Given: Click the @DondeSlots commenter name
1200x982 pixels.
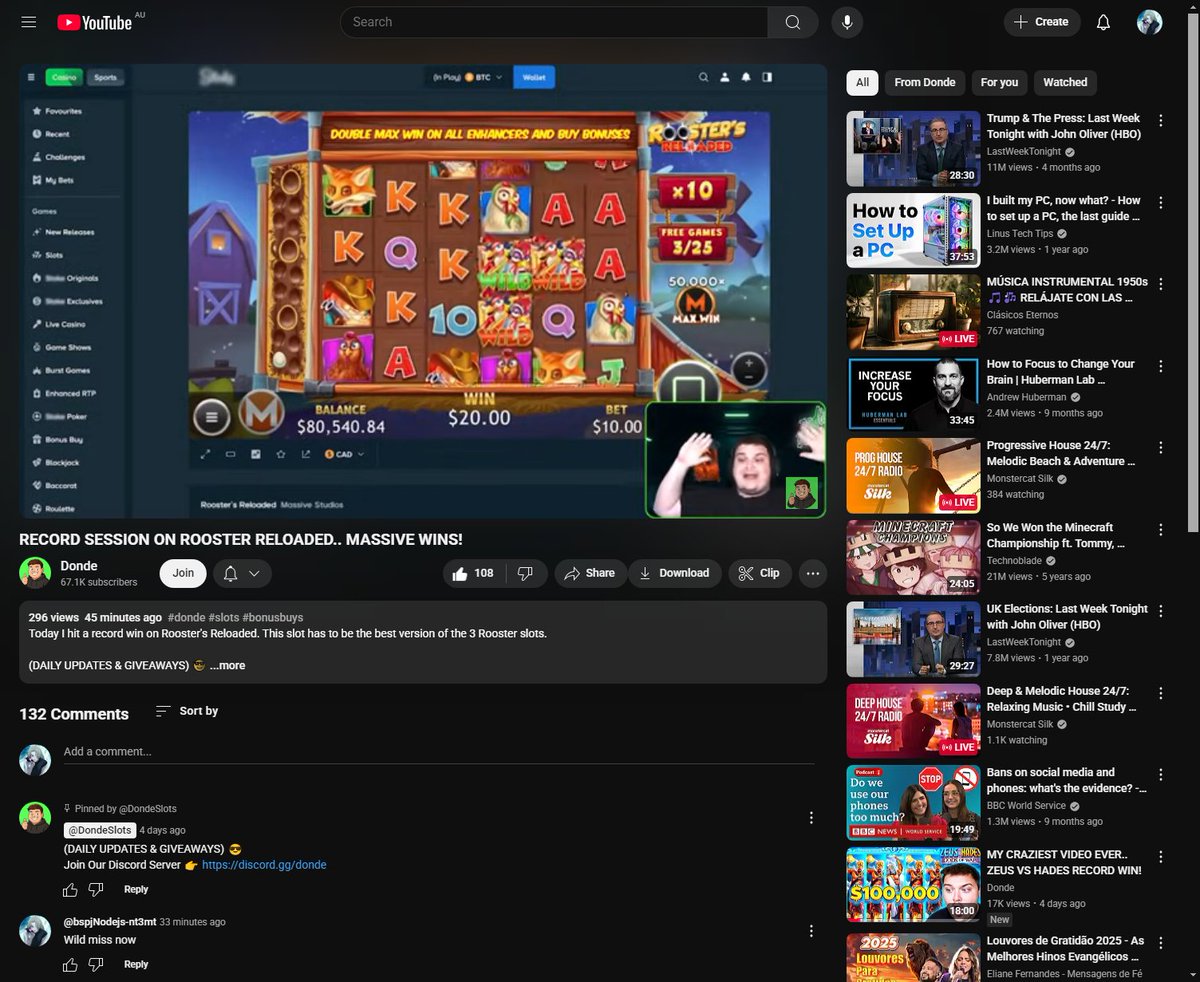Looking at the screenshot, I should [100, 830].
